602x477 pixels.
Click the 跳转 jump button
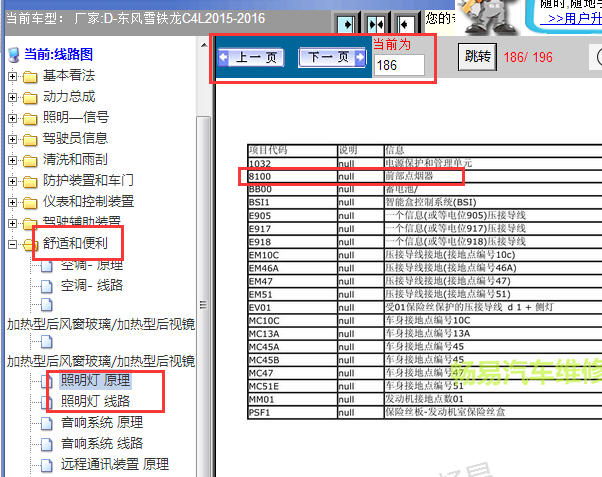477,57
